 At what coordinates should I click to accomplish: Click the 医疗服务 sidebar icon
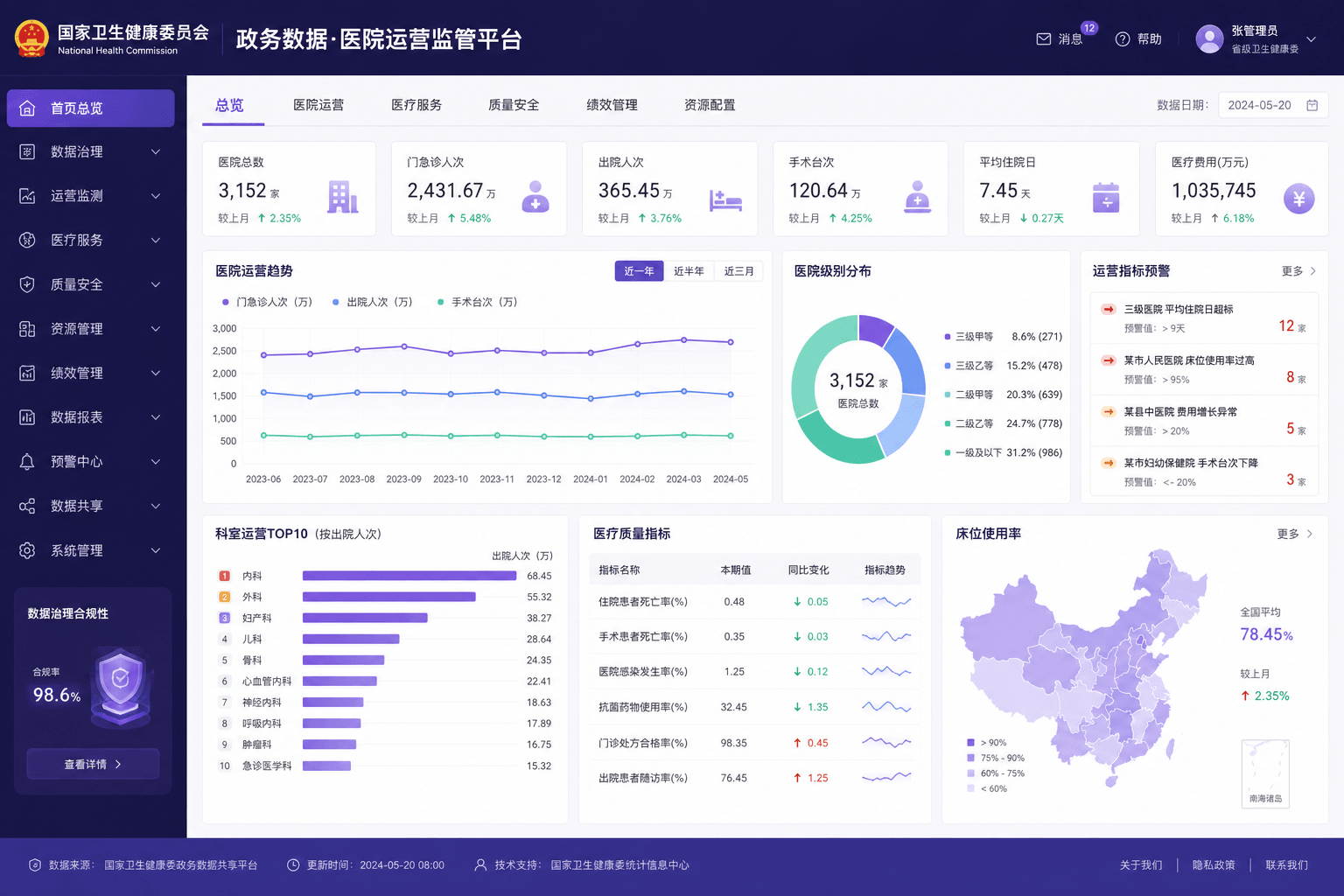coord(27,240)
